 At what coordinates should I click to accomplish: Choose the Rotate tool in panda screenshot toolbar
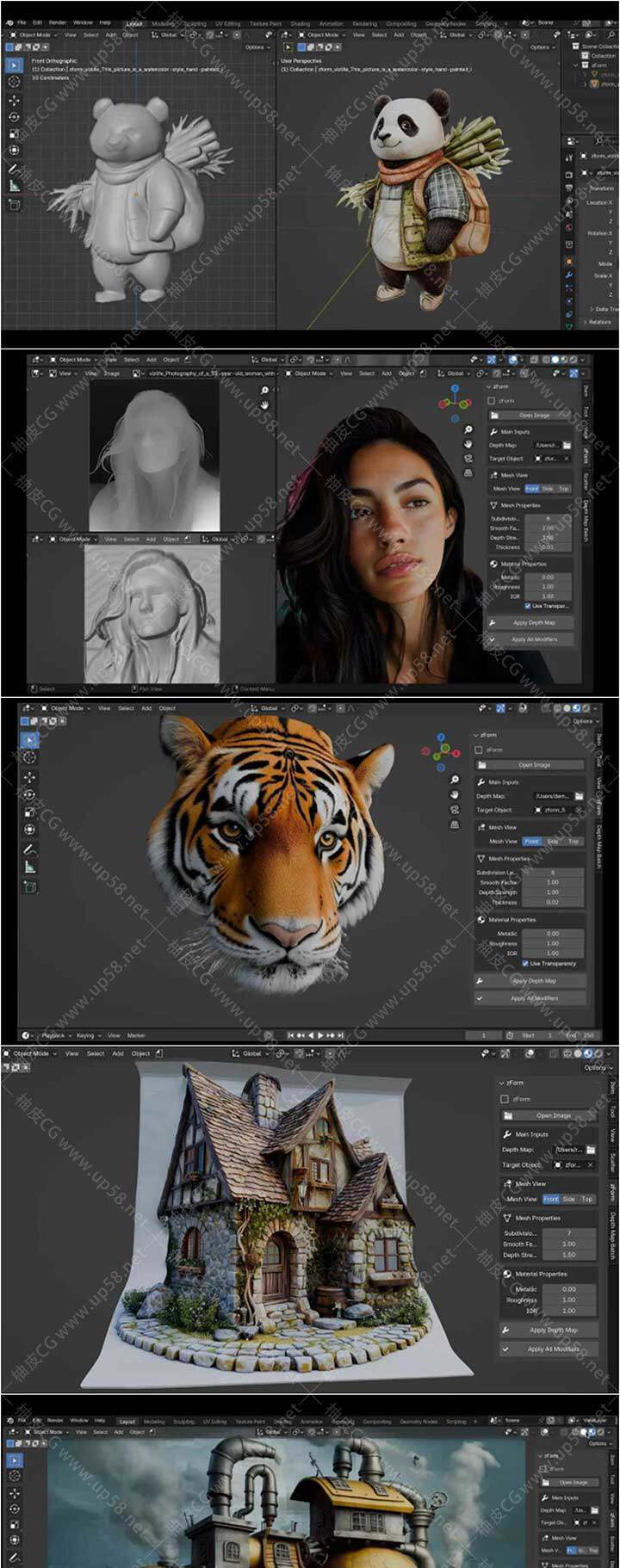pos(14,116)
